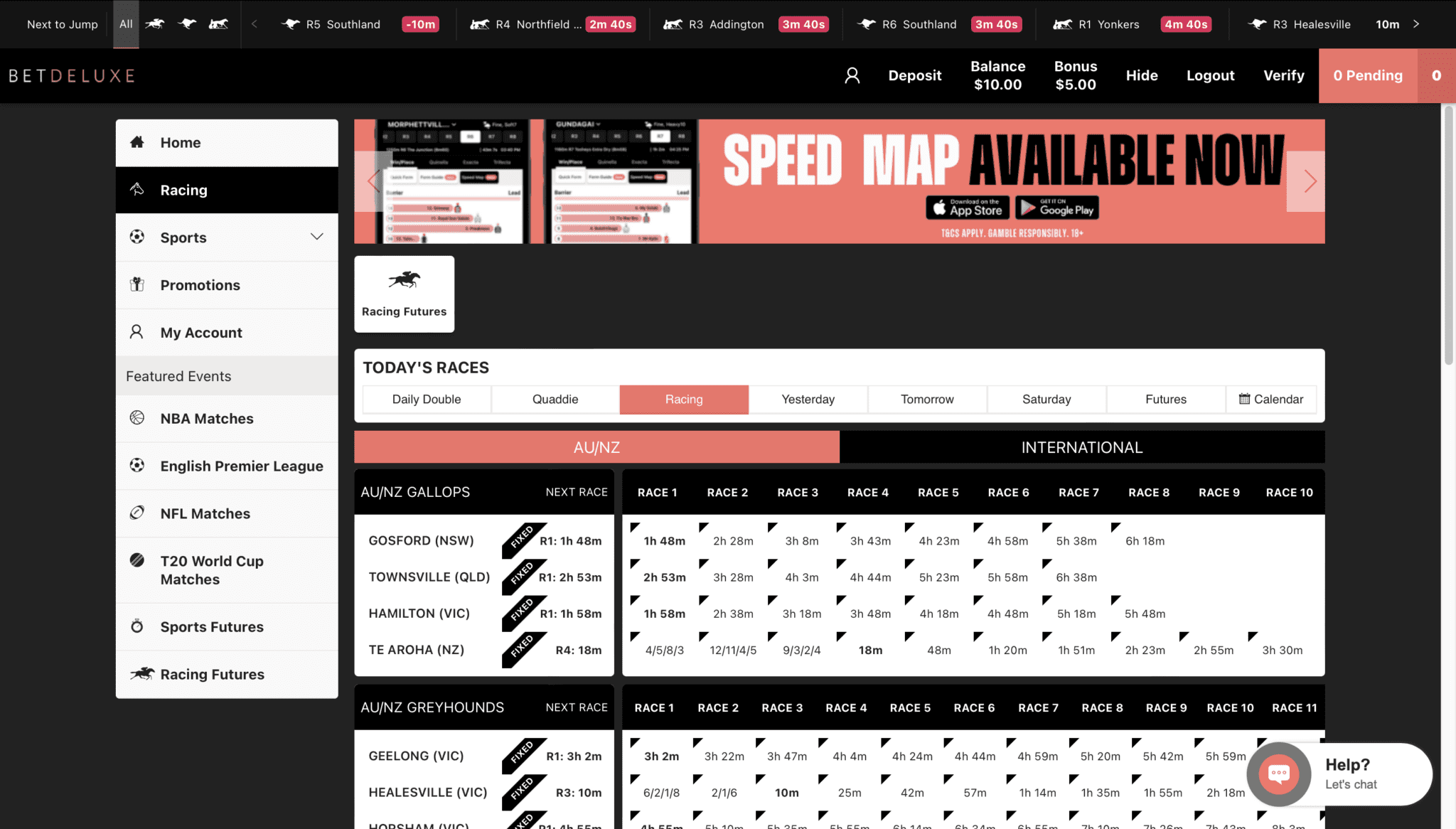This screenshot has width=1456, height=829.
Task: Open R5 Southland next to jump
Action: (360, 24)
